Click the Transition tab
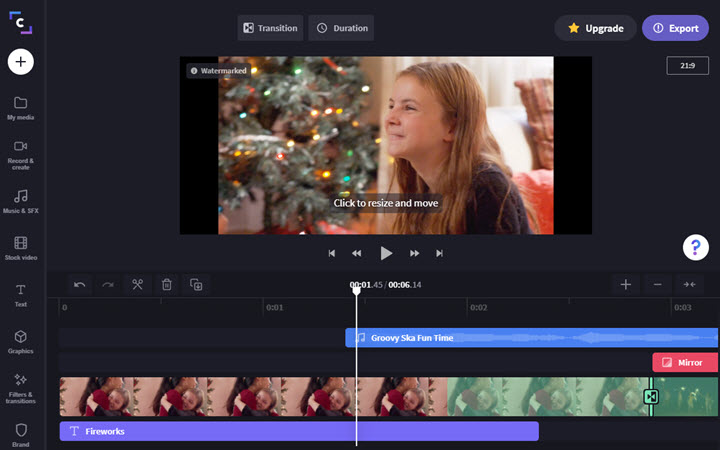This screenshot has height=450, width=720. [270, 28]
